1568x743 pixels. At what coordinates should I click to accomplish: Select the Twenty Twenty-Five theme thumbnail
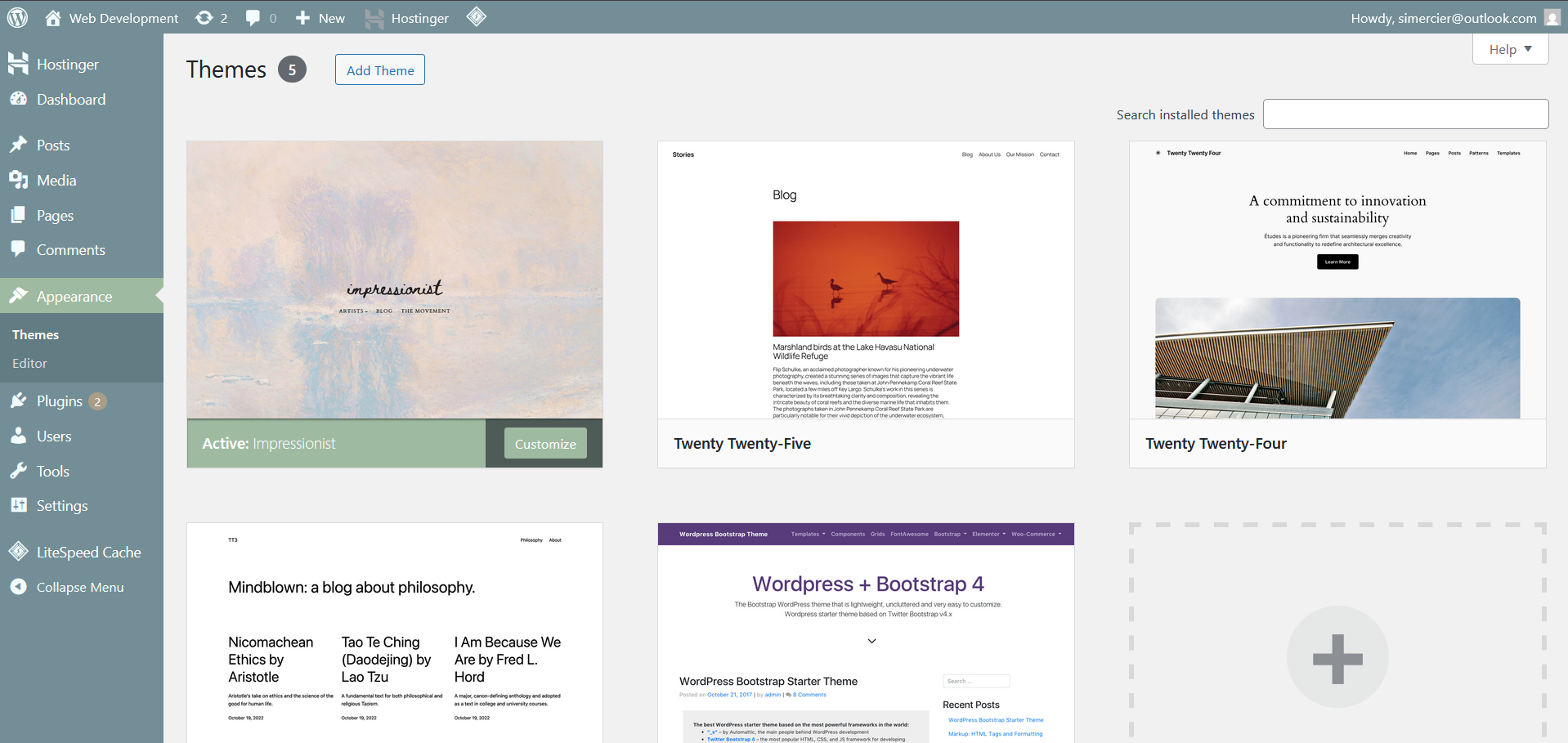point(866,280)
